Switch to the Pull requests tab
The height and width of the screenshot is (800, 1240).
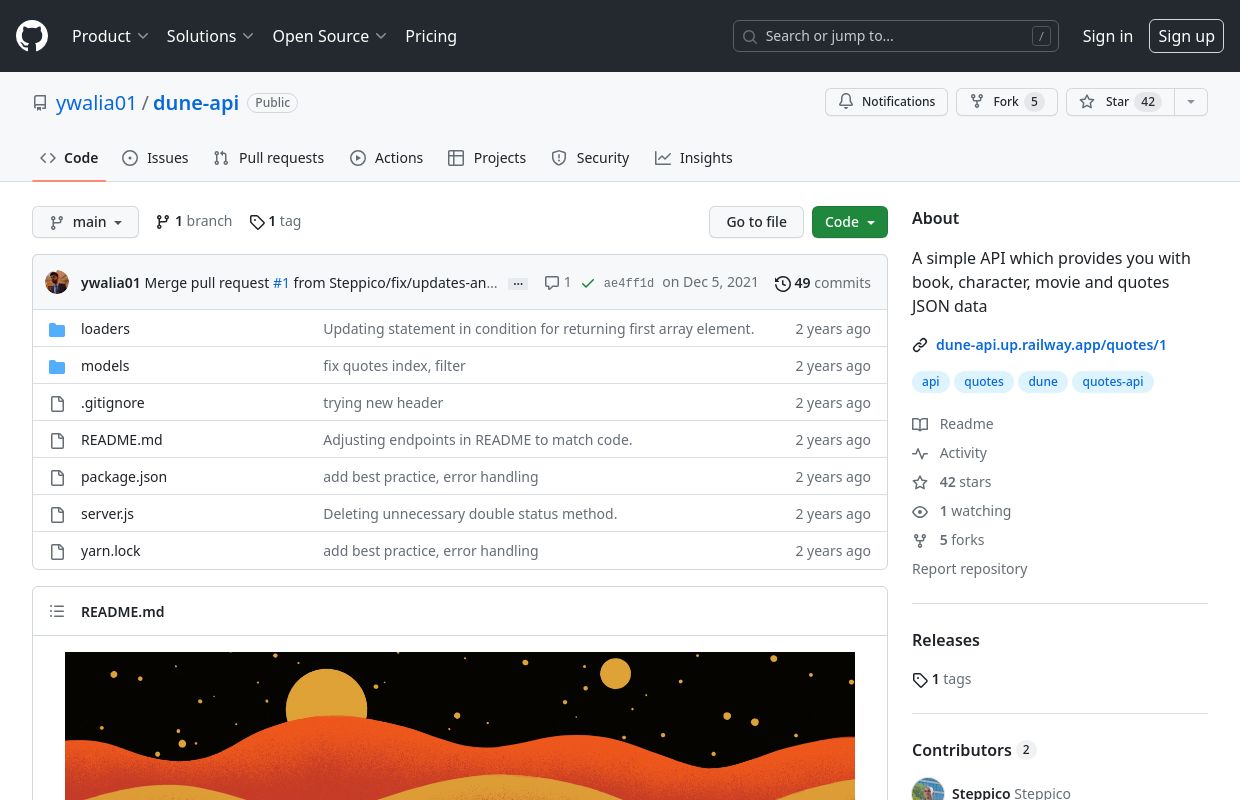pos(269,158)
